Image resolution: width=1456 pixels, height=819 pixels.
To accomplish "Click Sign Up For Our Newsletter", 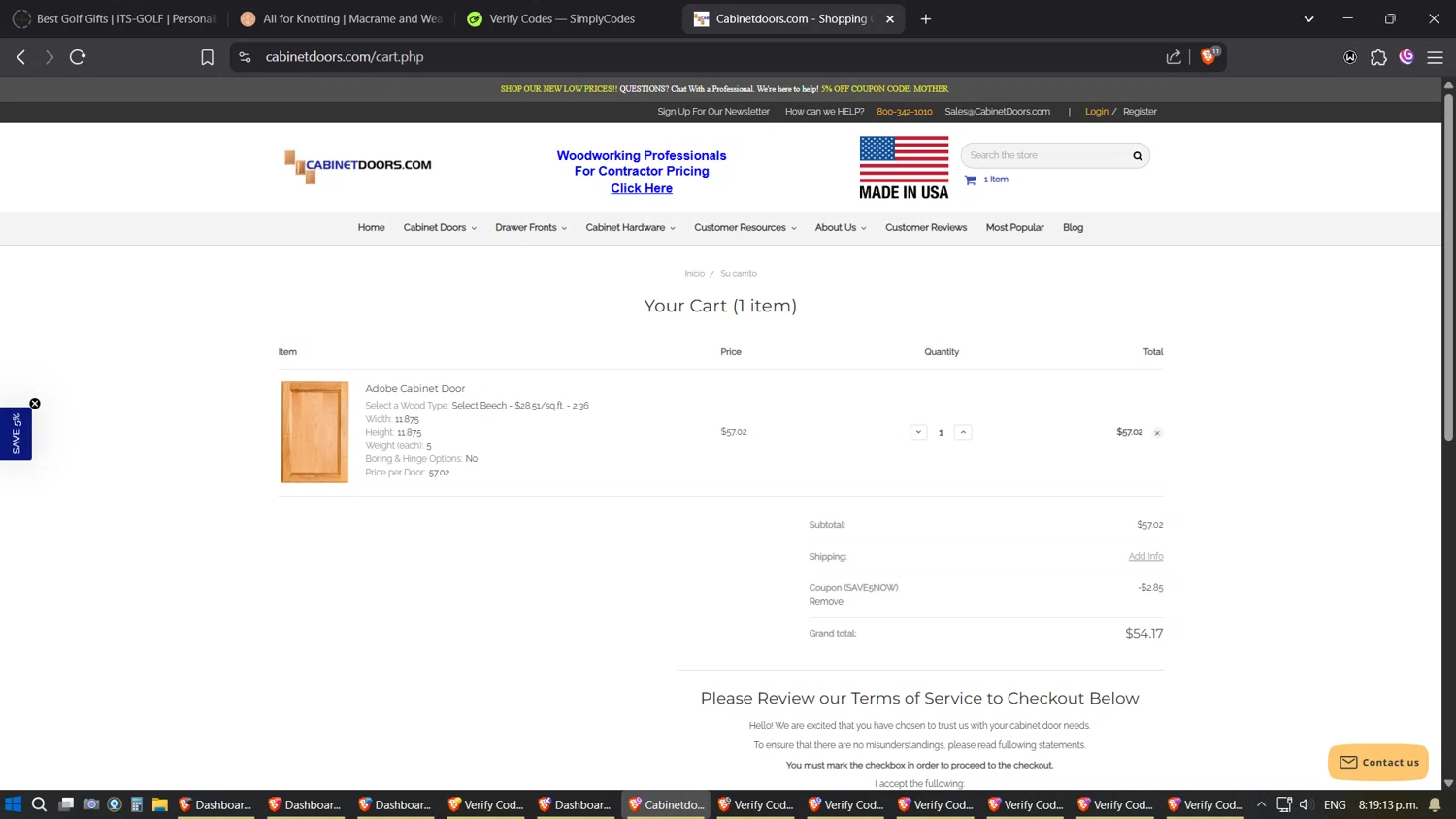I will coord(713,112).
